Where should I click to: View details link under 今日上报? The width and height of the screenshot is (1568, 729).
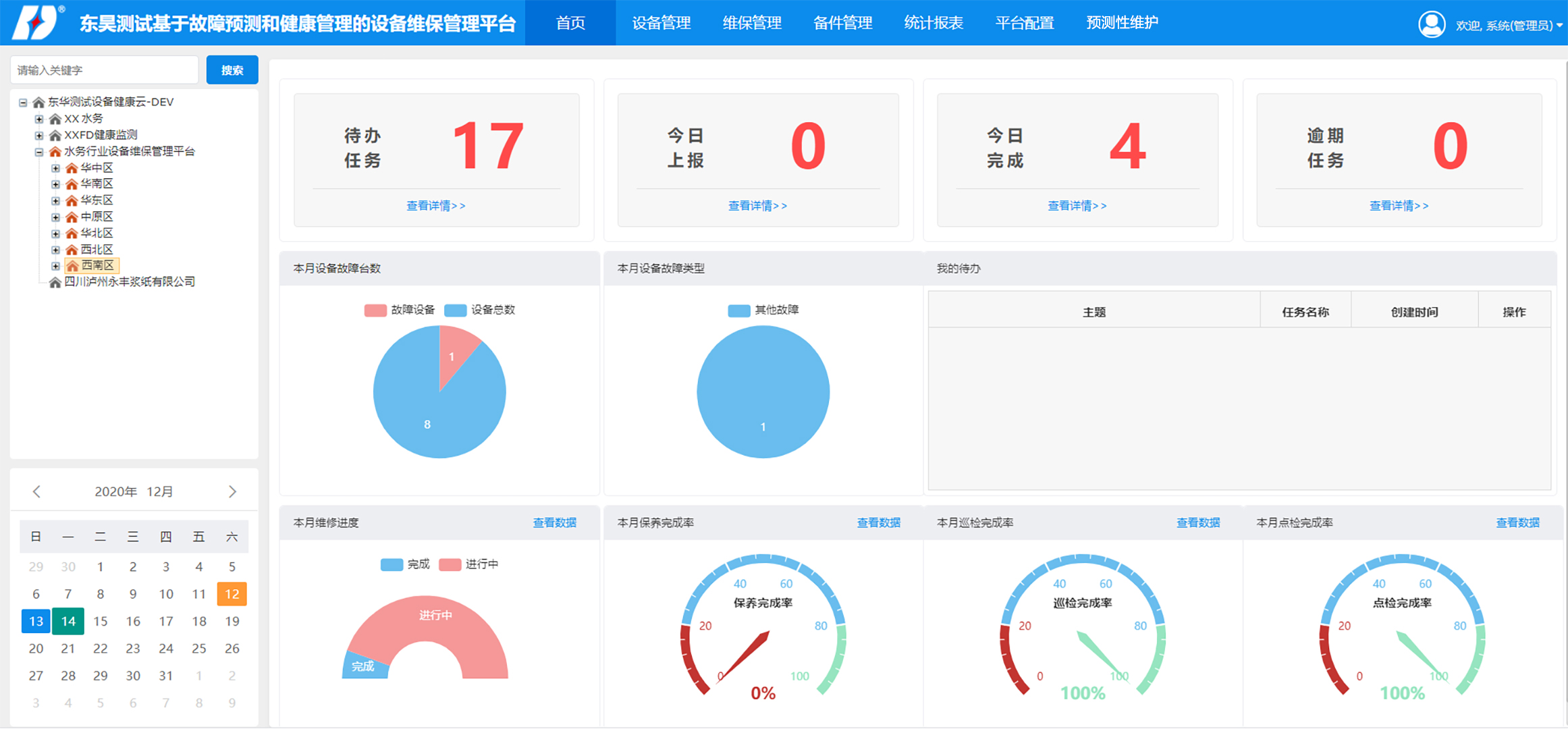pyautogui.click(x=757, y=206)
